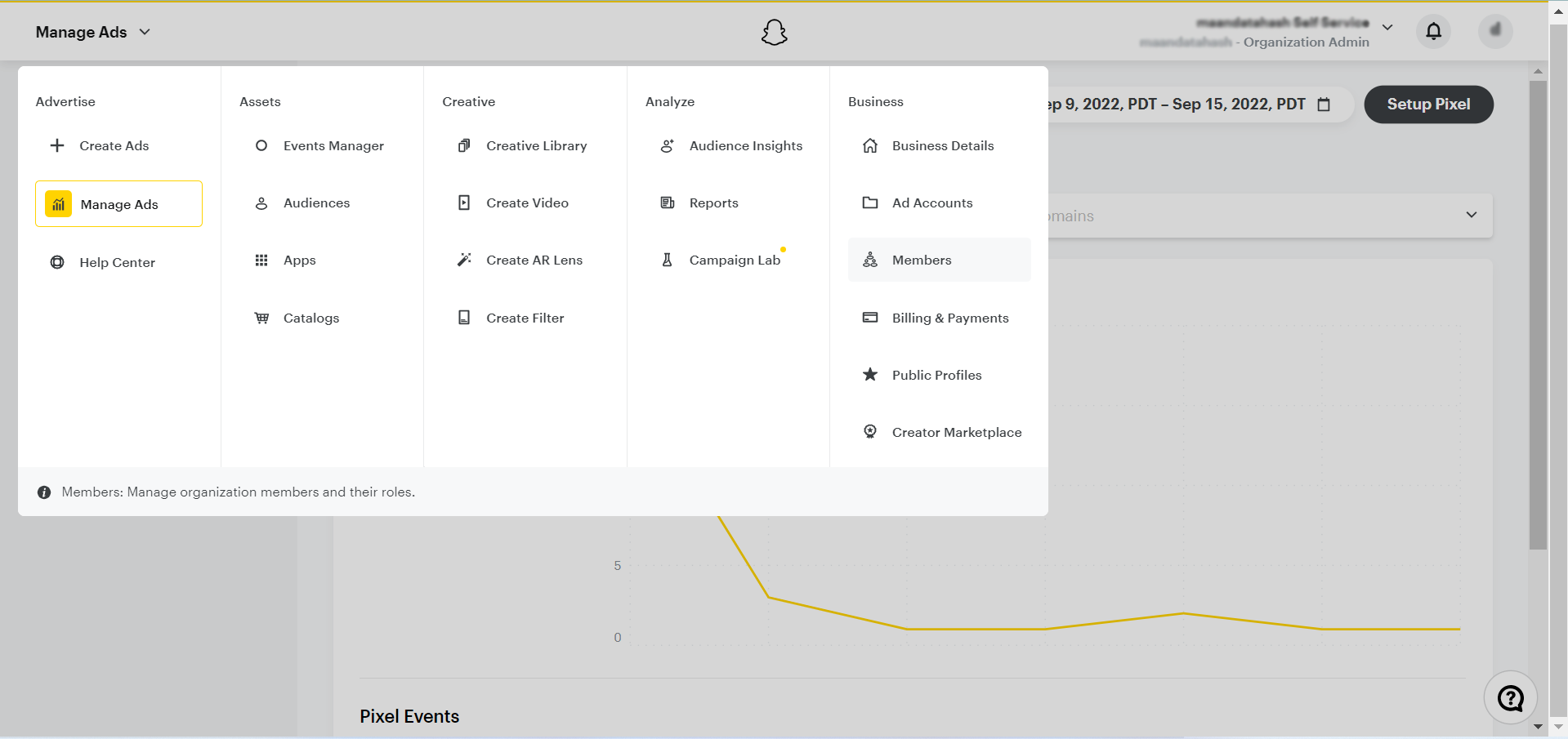Click the info icon in Members description
The height and width of the screenshot is (739, 1568).
[44, 492]
